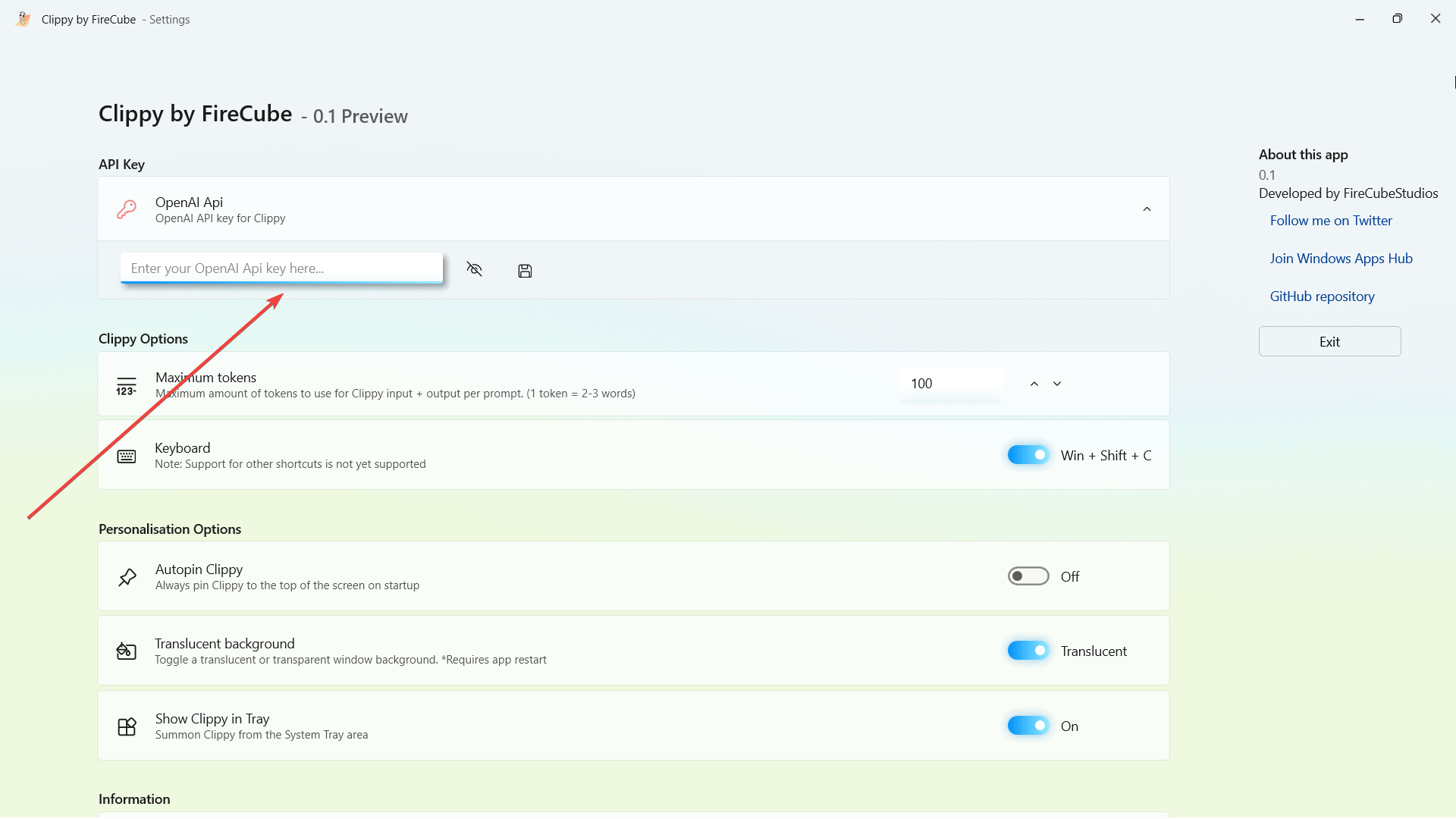Turn off the Translucent background toggle

tap(1028, 651)
